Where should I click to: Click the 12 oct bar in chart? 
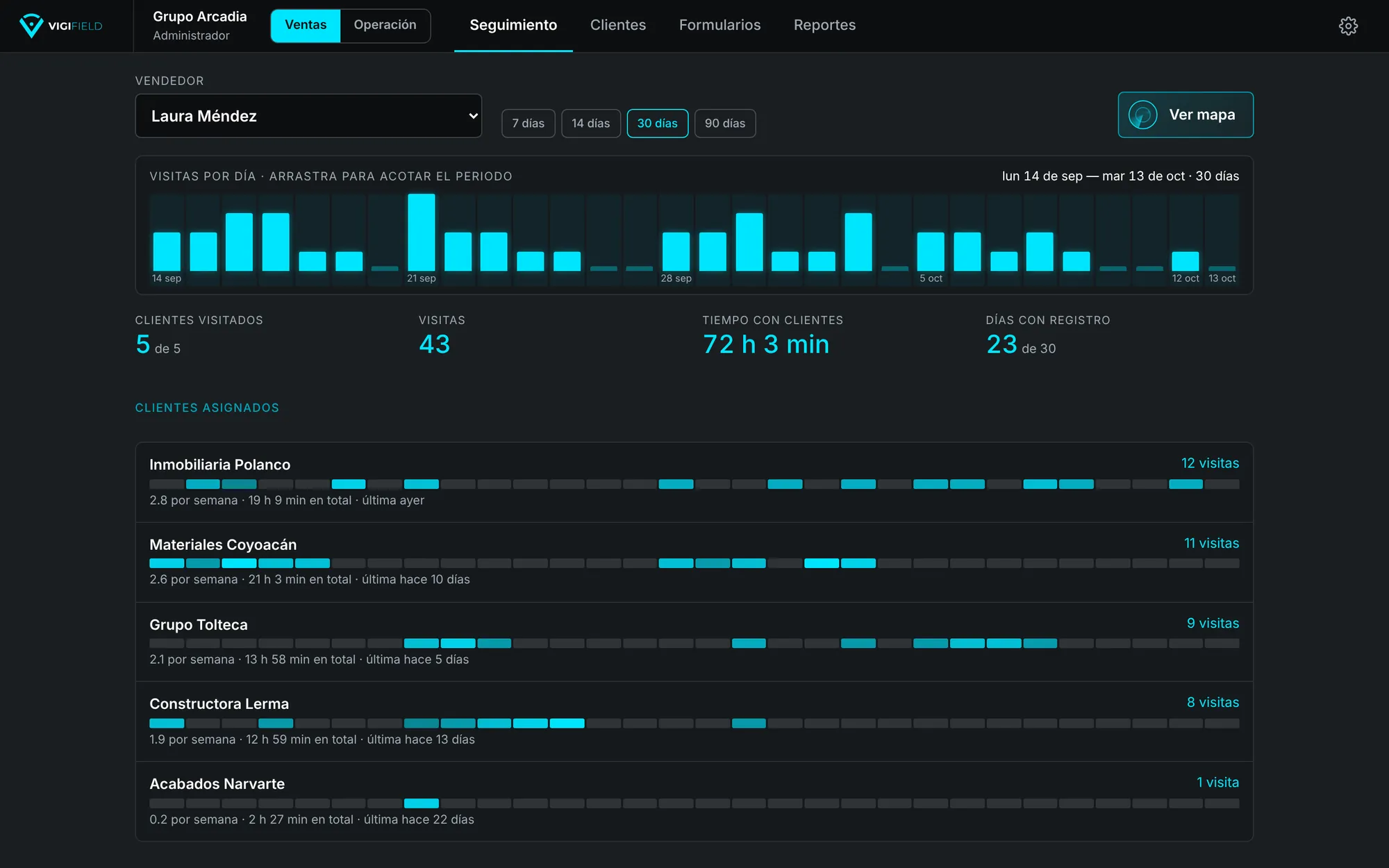(x=1186, y=261)
